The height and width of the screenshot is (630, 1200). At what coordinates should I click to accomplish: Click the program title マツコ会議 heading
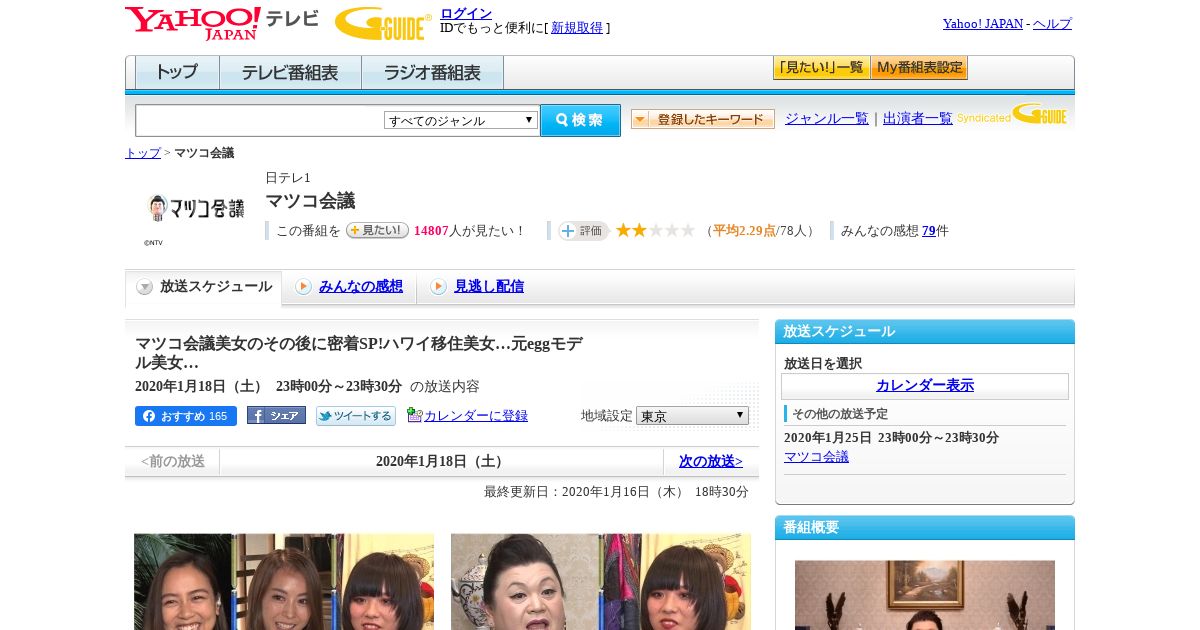point(310,201)
